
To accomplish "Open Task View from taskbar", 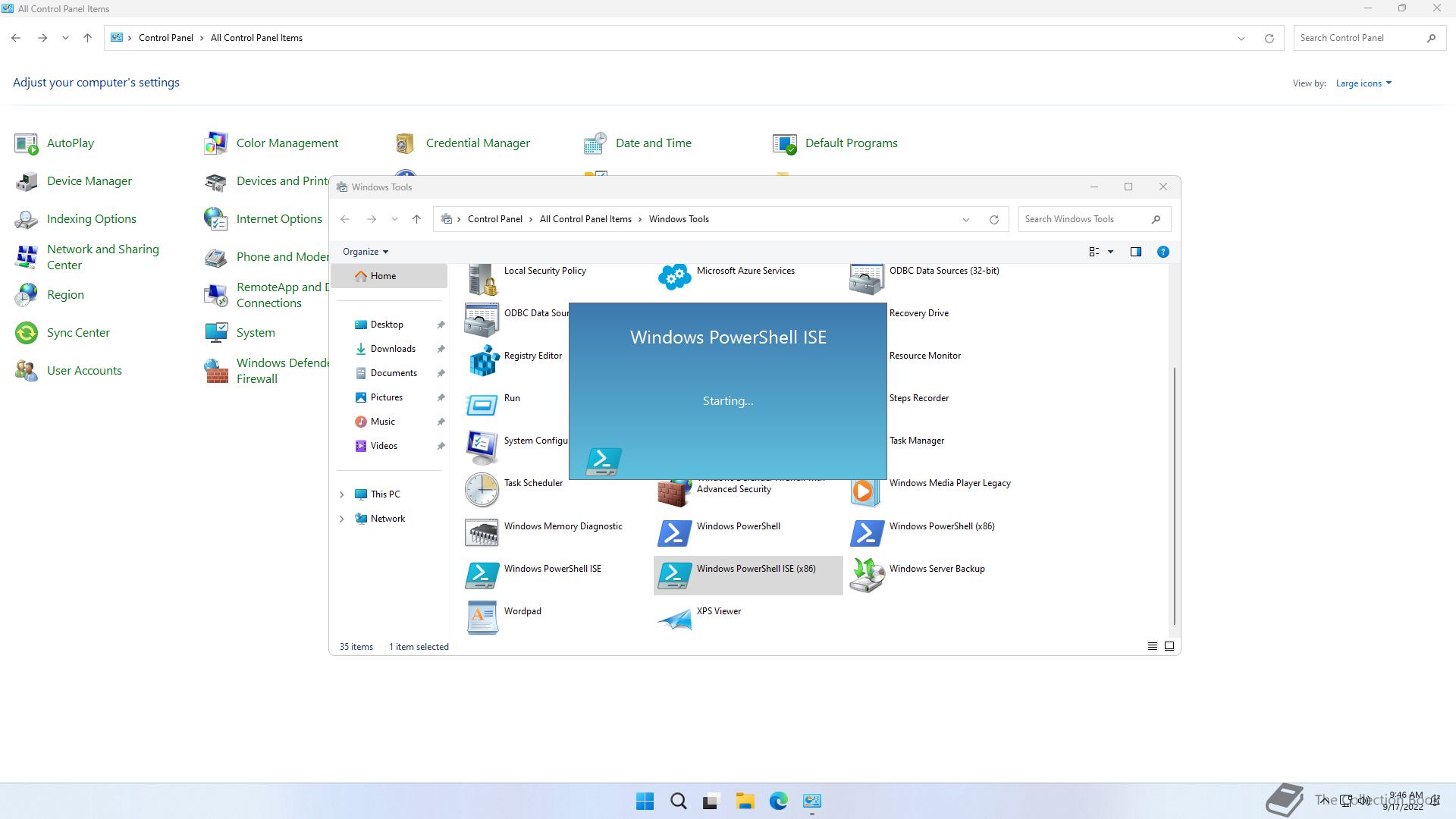I will click(711, 801).
